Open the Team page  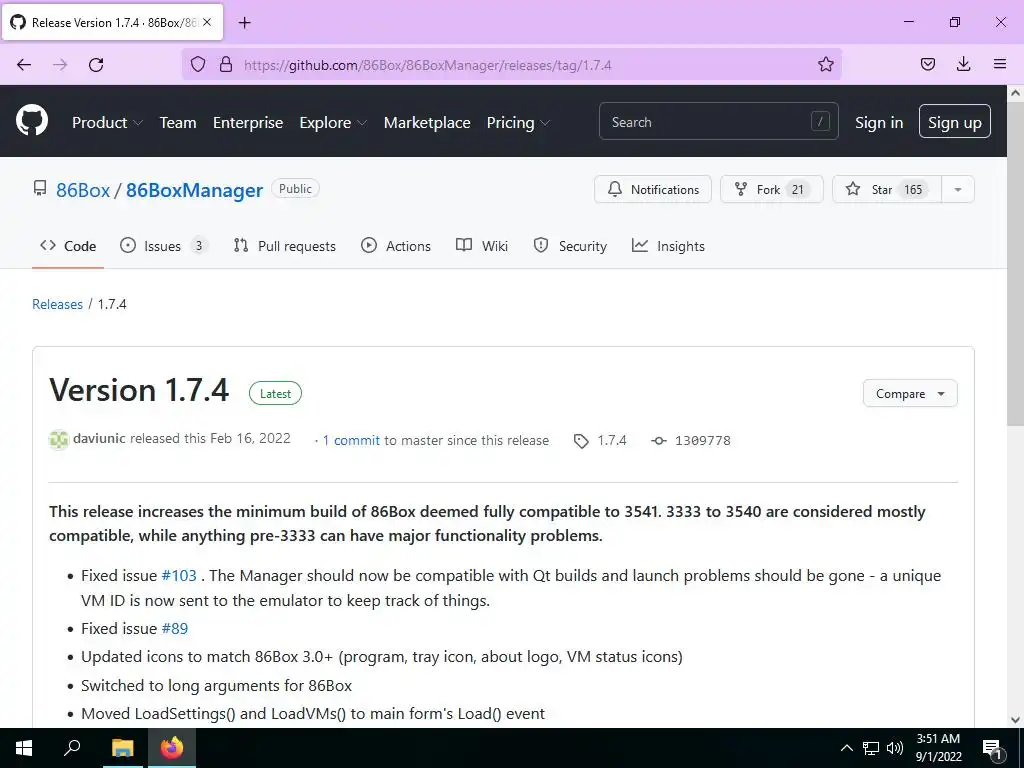click(x=178, y=122)
